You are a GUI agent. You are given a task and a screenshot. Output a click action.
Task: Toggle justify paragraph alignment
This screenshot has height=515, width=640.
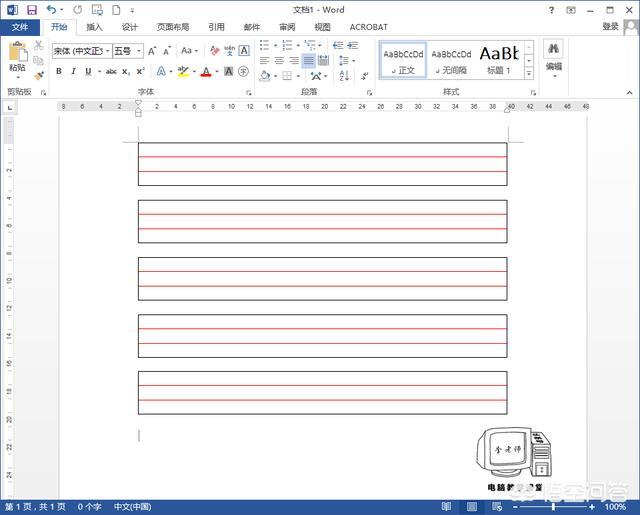click(x=308, y=61)
